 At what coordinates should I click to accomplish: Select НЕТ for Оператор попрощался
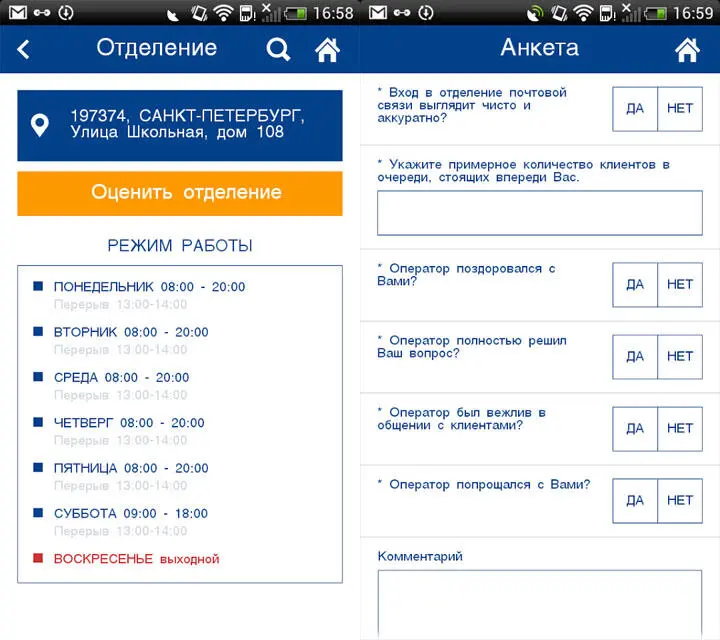point(680,501)
